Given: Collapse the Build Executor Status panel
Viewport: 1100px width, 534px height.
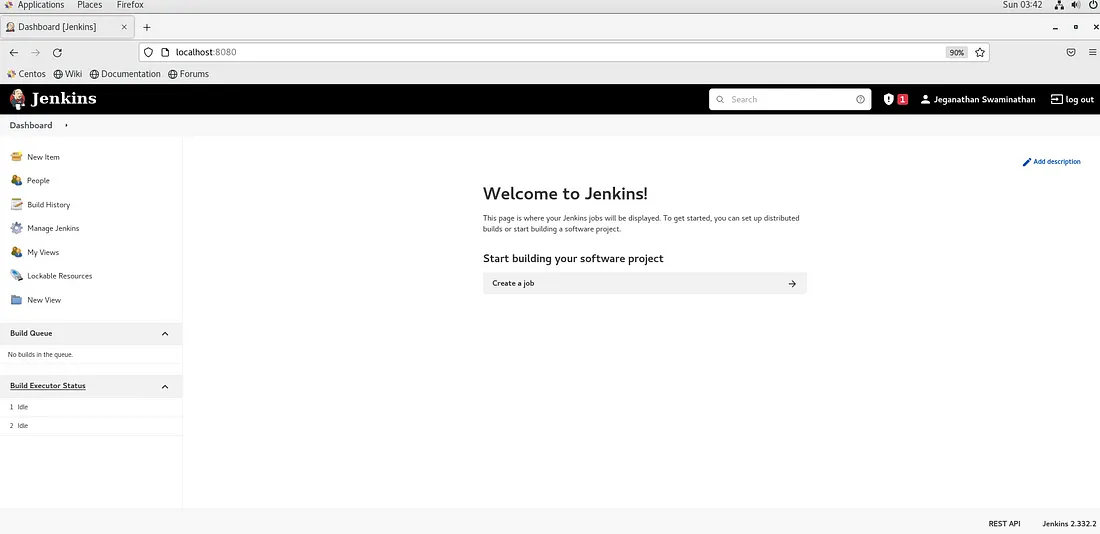Looking at the screenshot, I should 165,387.
